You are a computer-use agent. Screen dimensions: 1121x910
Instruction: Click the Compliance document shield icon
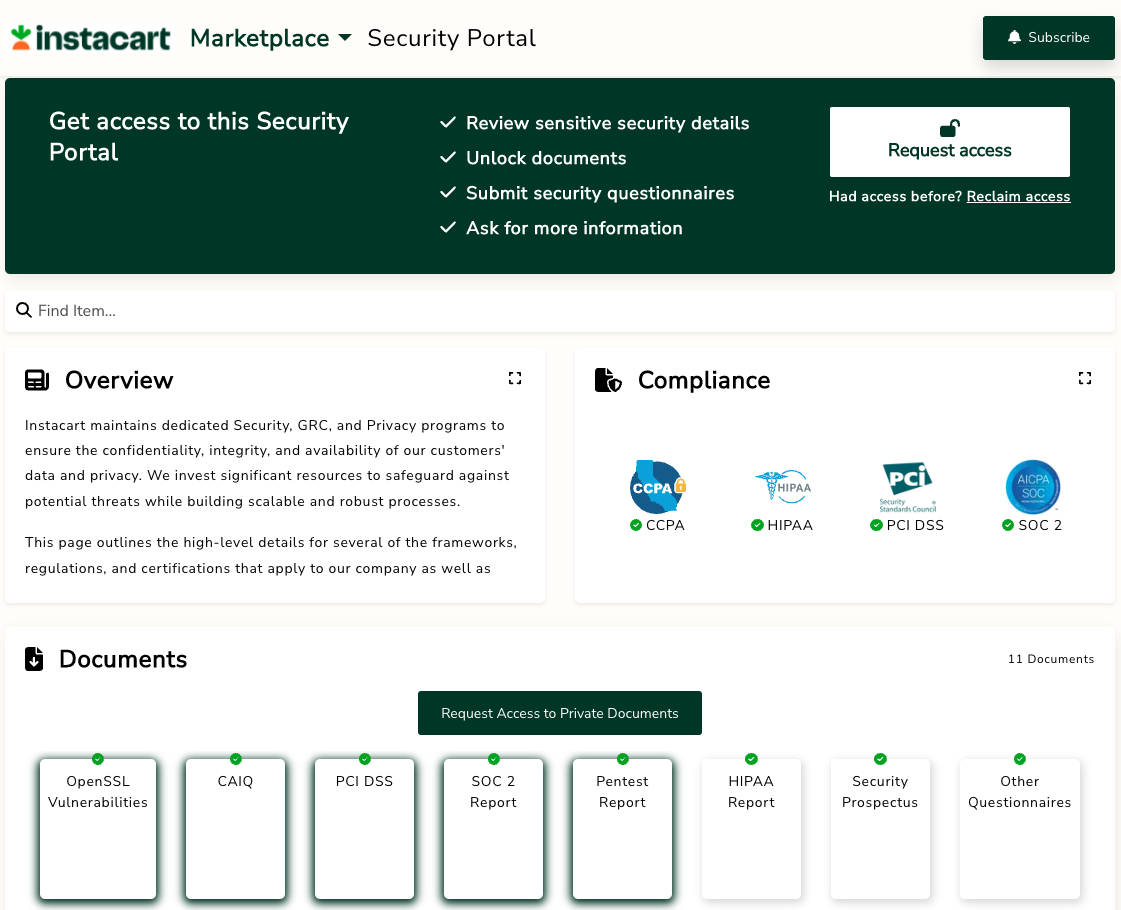[608, 380]
